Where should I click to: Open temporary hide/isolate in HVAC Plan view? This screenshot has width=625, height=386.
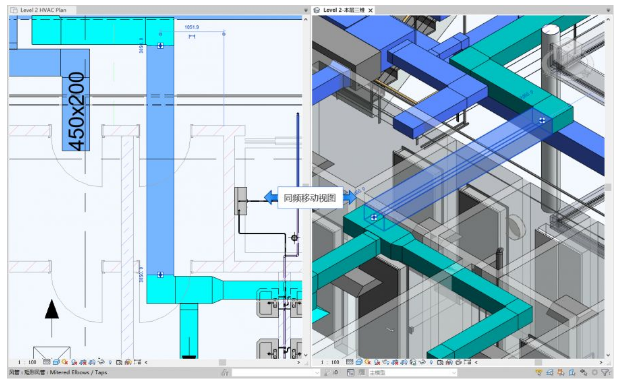[101, 362]
